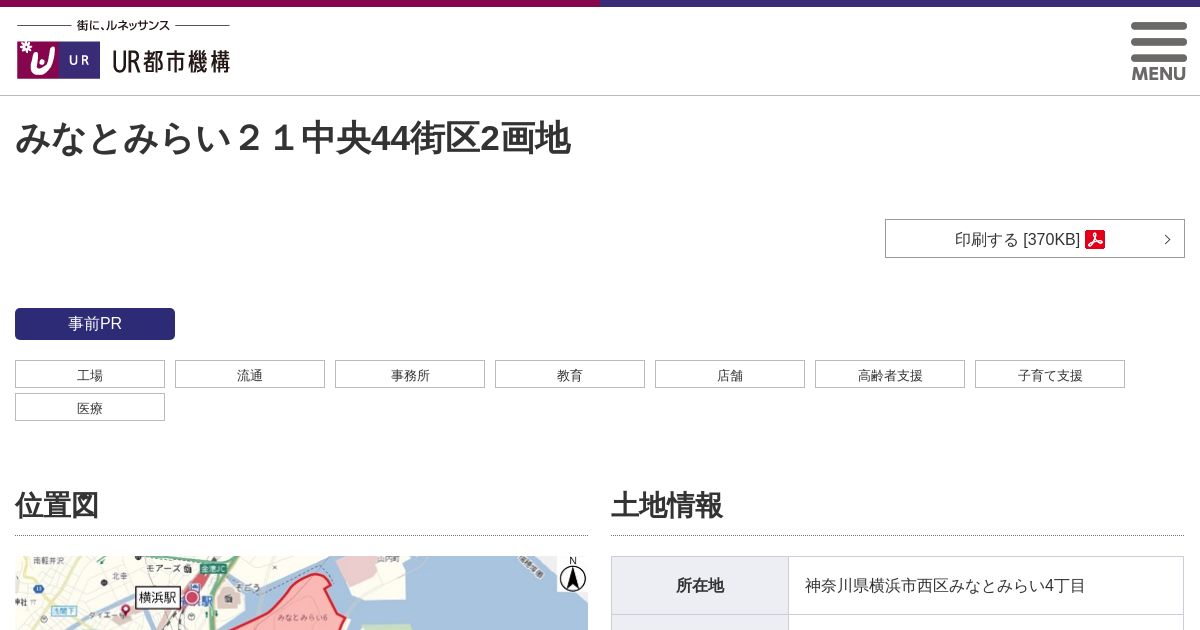Select the 医療 tag
Image resolution: width=1200 pixels, height=630 pixels.
coord(90,408)
